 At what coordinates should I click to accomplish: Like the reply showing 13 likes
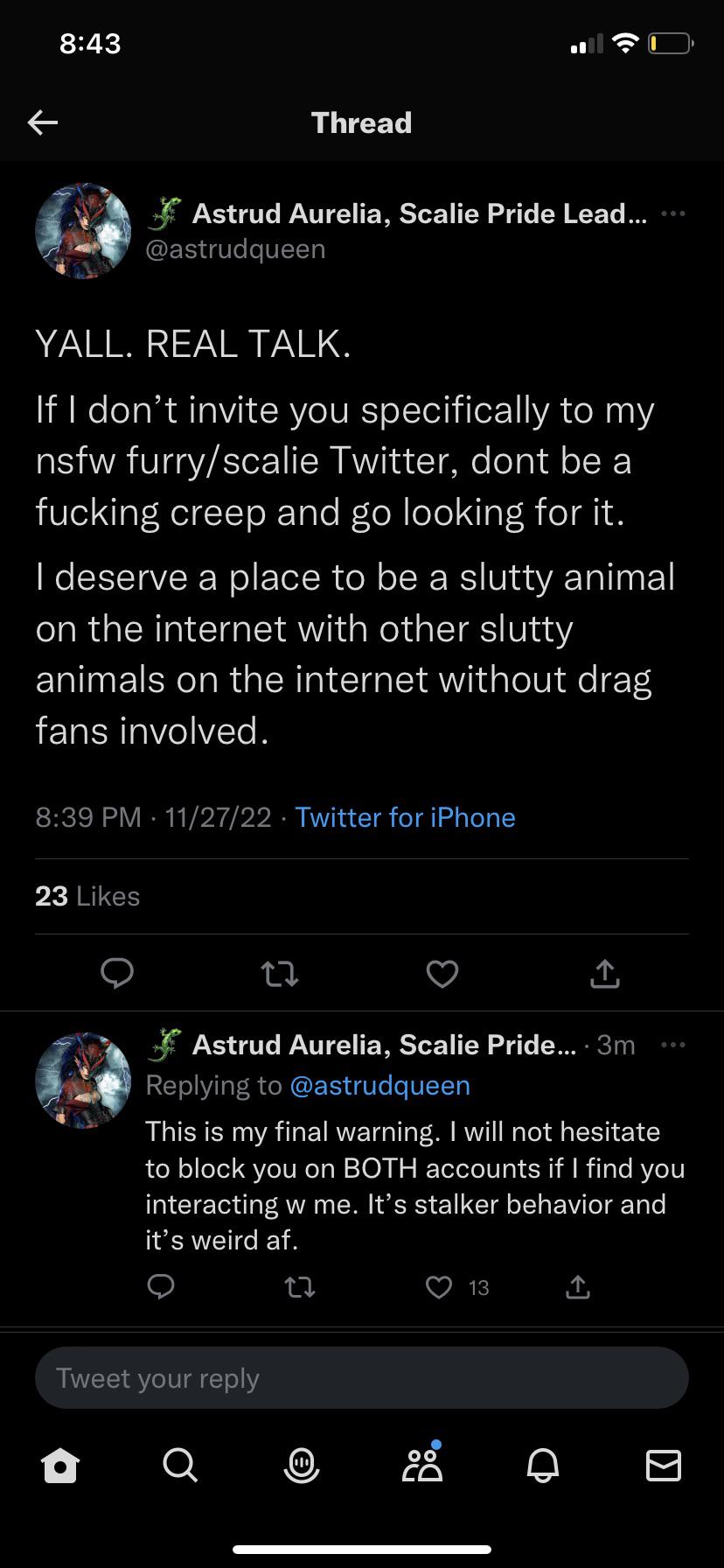pos(439,1286)
